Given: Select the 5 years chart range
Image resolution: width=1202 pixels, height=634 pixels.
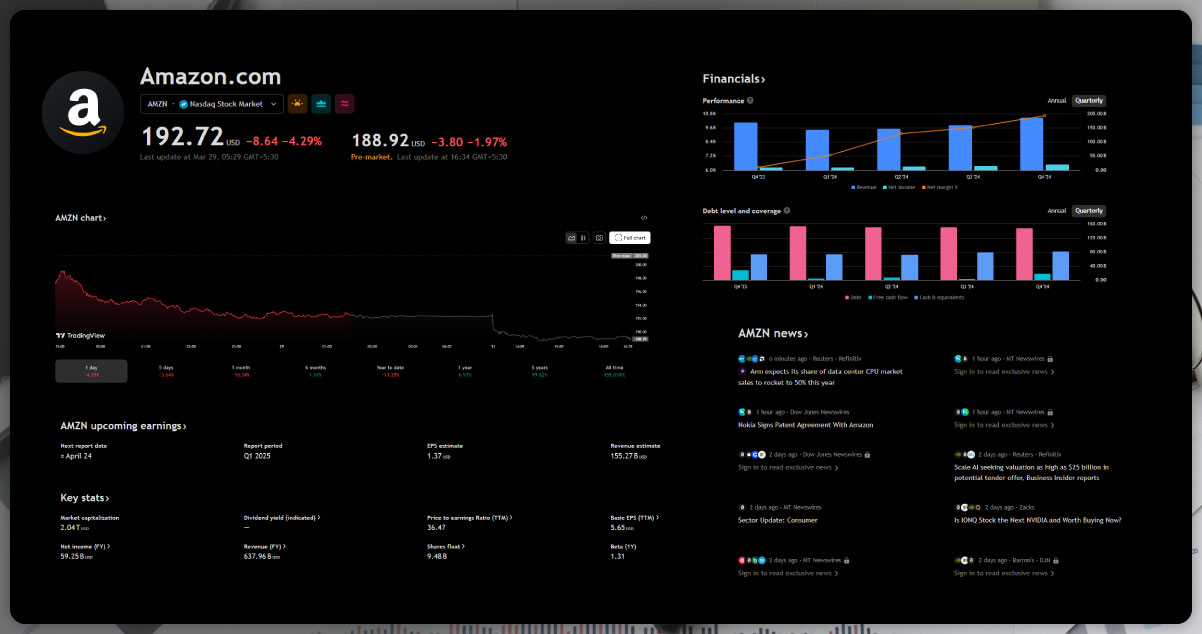Looking at the screenshot, I should (x=540, y=371).
